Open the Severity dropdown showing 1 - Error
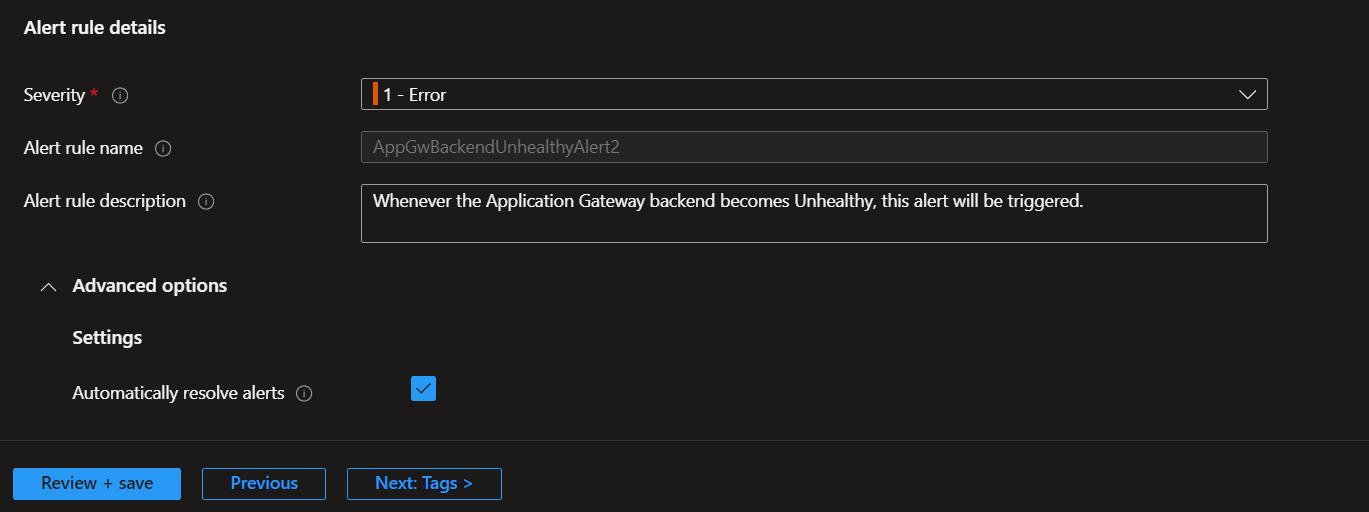 pyautogui.click(x=814, y=94)
